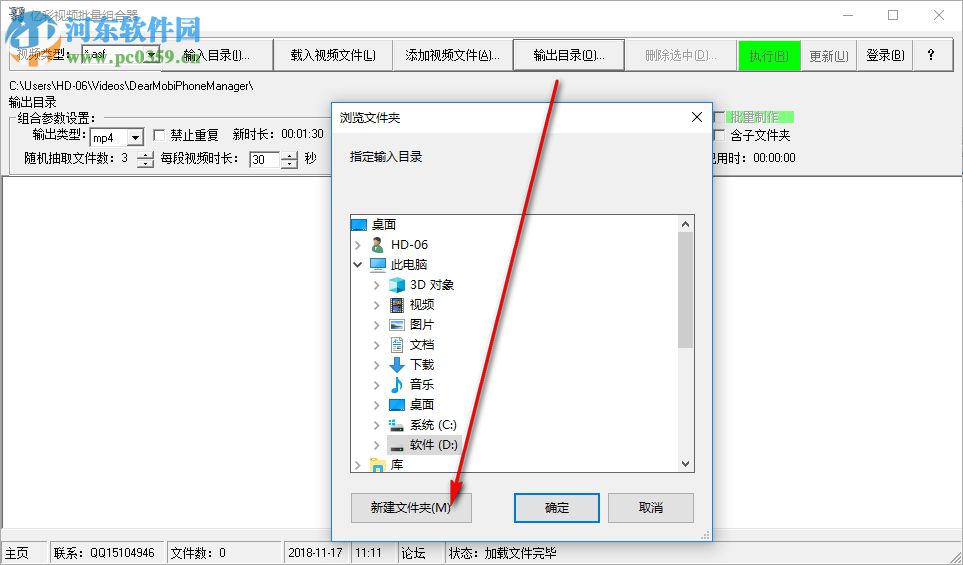Click the 下载 download arrow icon
This screenshot has width=963, height=565.
click(397, 365)
